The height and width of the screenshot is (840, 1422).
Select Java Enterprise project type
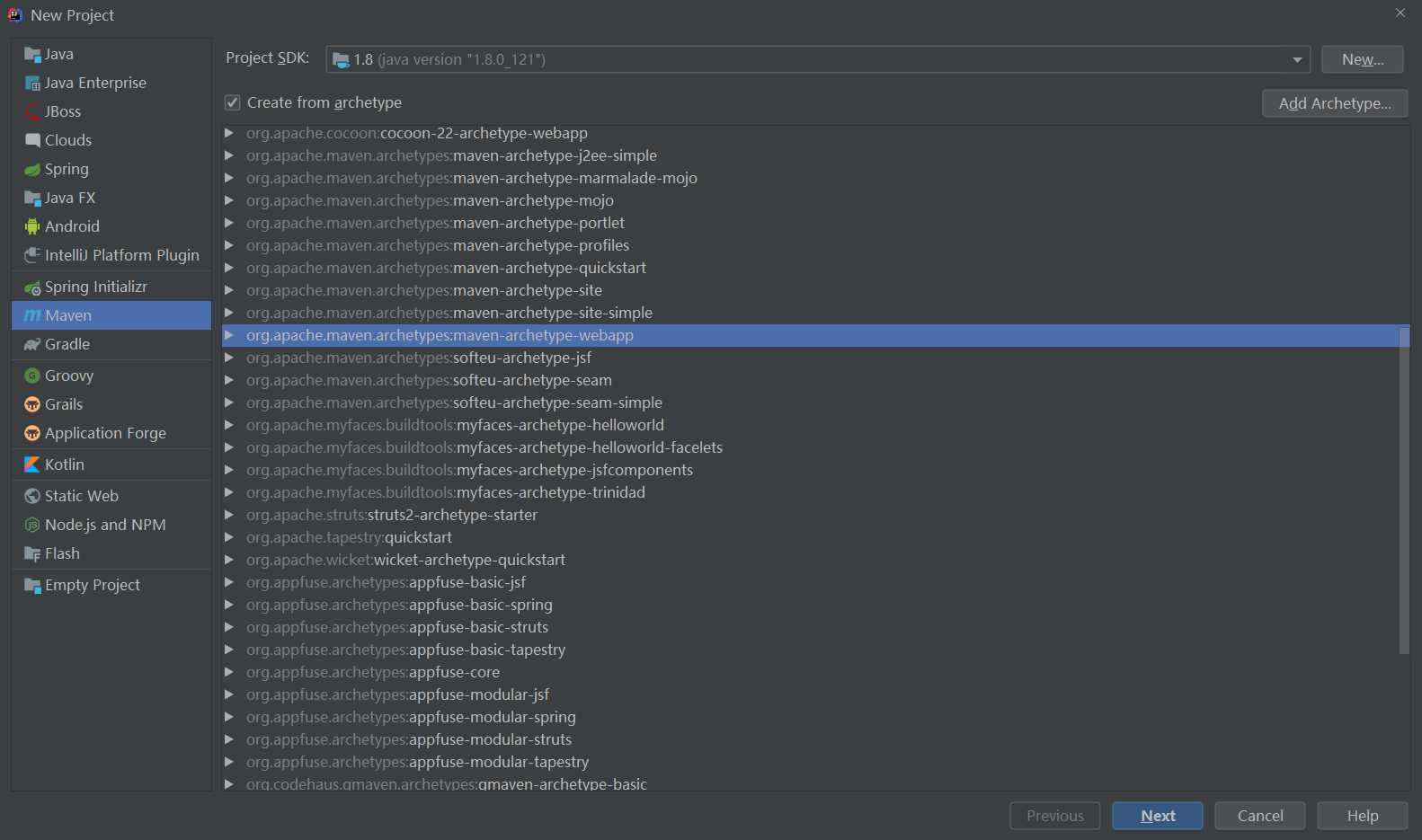(x=111, y=84)
